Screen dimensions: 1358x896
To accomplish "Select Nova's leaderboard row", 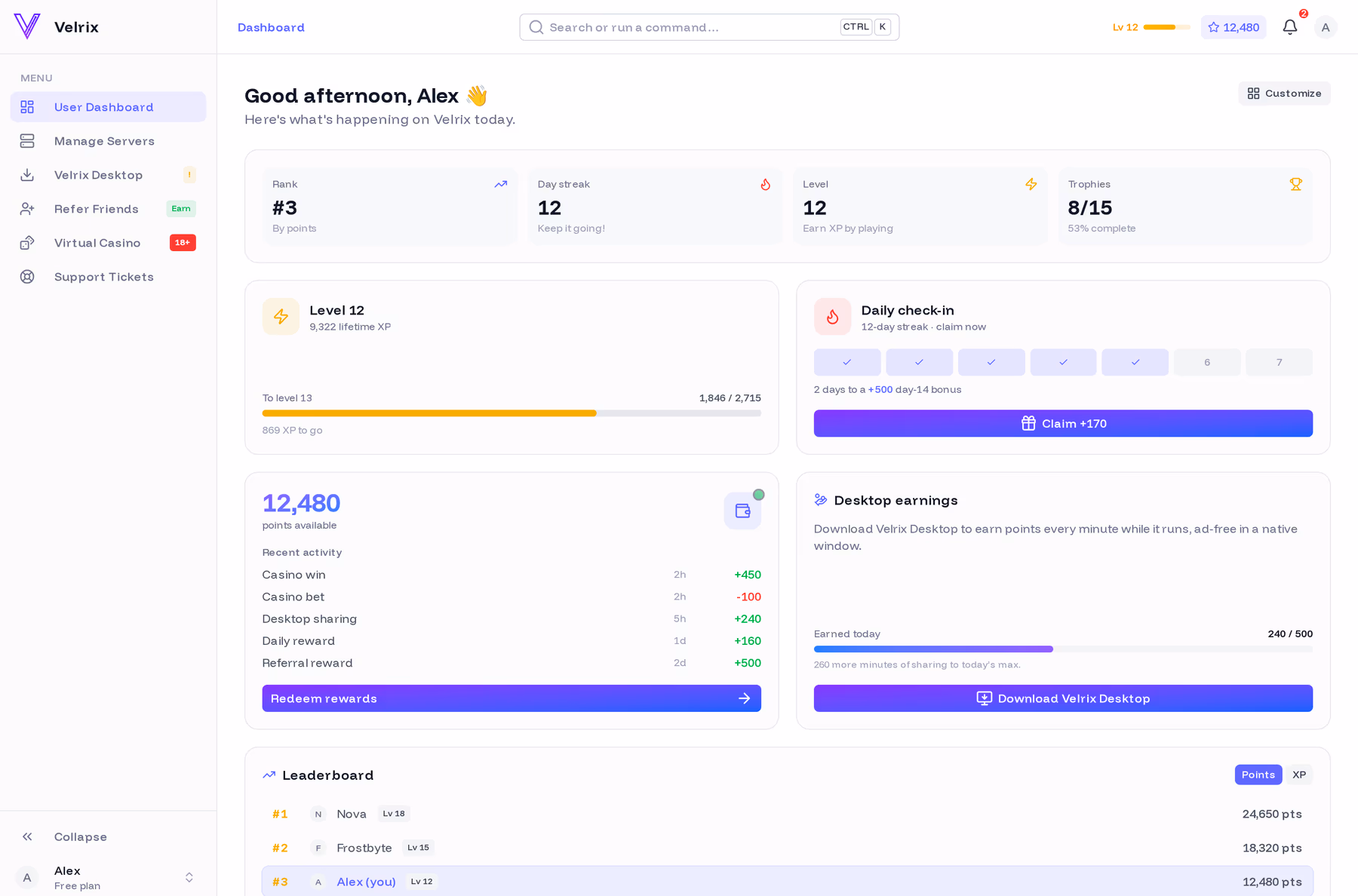I will [788, 814].
